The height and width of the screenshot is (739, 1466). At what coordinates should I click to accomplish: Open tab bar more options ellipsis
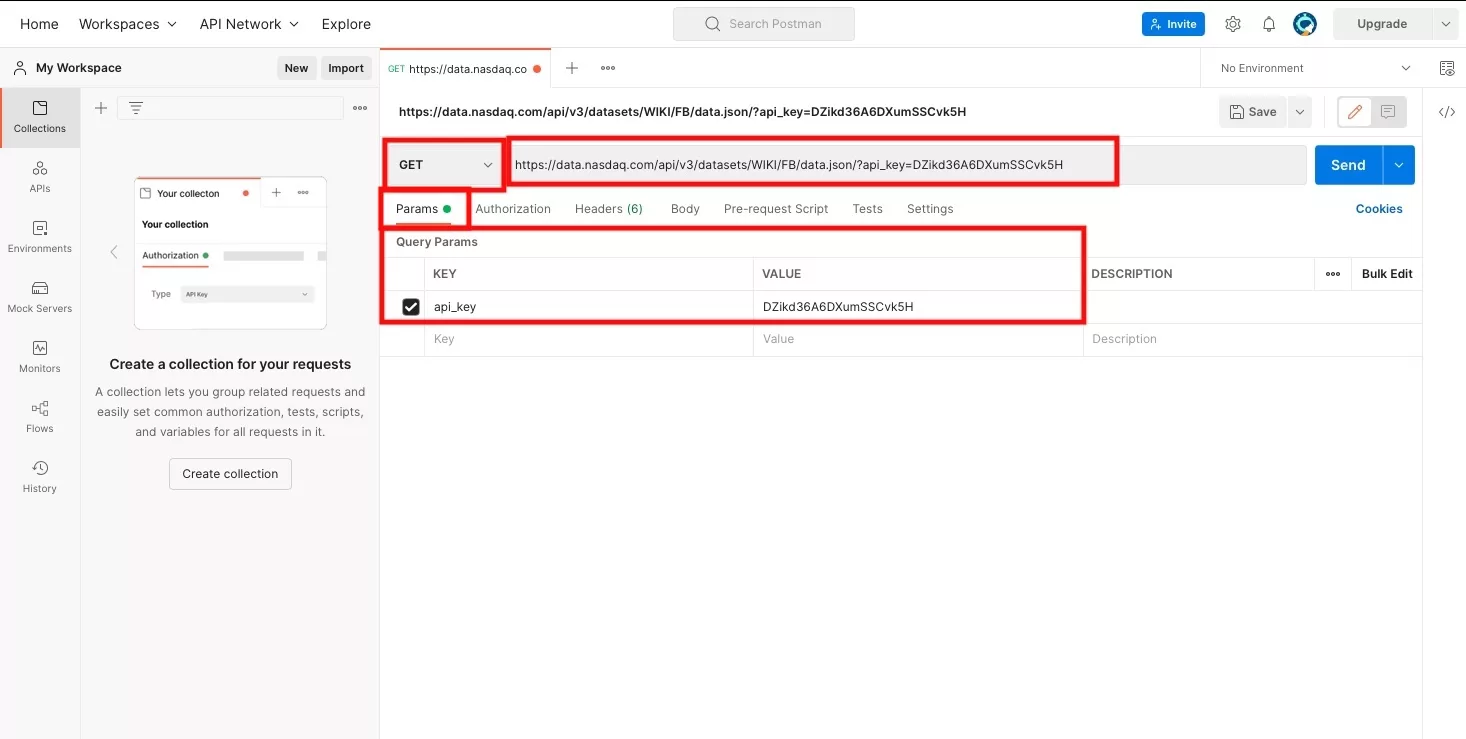pyautogui.click(x=608, y=68)
